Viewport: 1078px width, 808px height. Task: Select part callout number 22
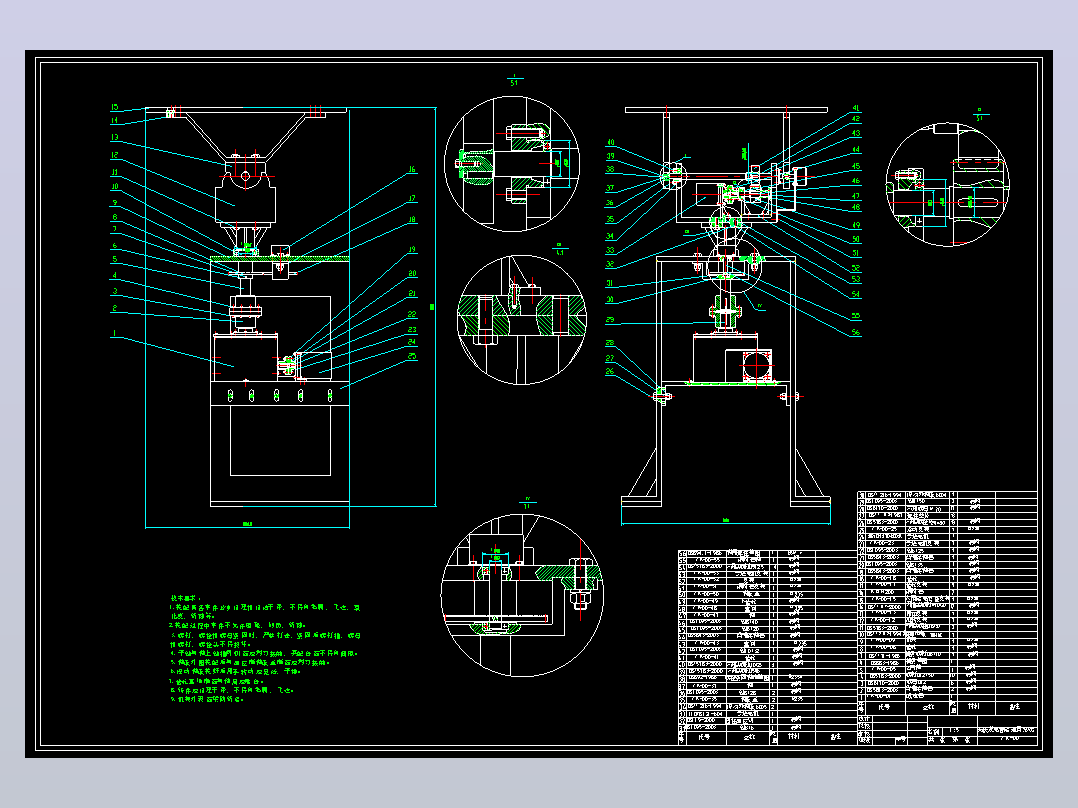tap(412, 314)
